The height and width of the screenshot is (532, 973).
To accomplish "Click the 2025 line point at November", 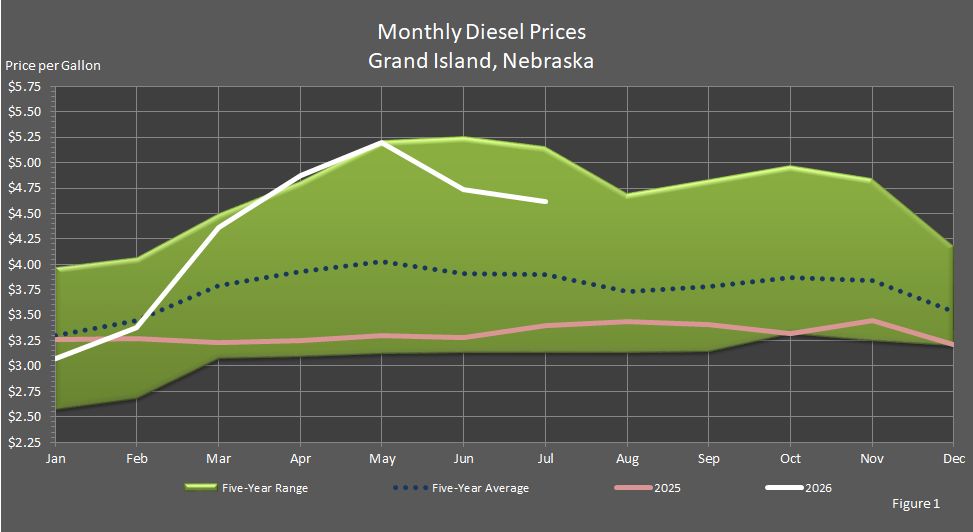I will tap(872, 320).
